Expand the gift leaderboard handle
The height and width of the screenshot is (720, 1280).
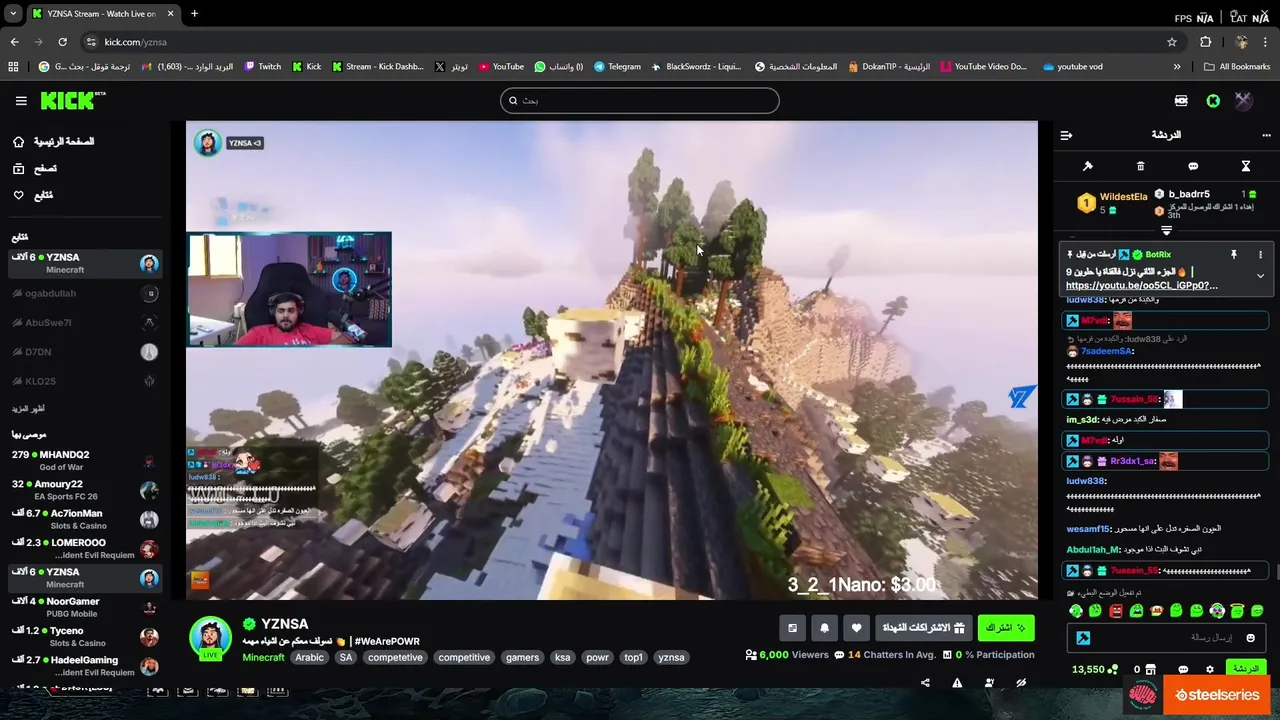coord(1166,231)
